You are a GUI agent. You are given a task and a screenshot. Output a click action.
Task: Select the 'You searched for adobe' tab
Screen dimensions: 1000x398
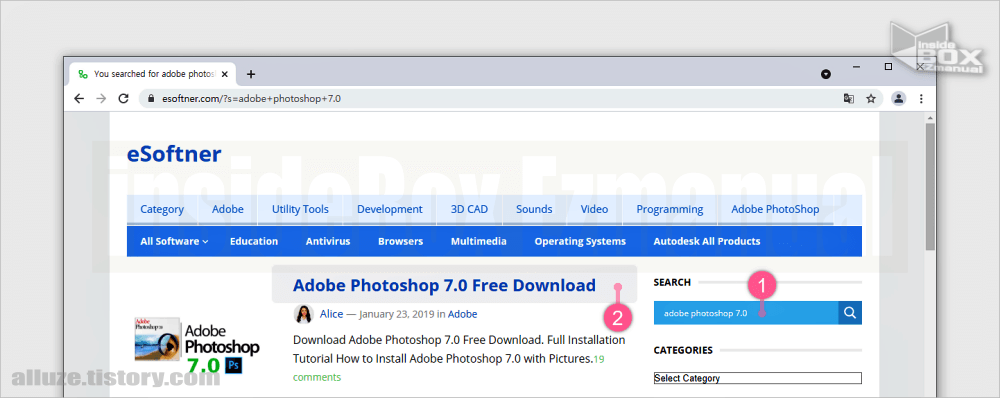coord(152,74)
